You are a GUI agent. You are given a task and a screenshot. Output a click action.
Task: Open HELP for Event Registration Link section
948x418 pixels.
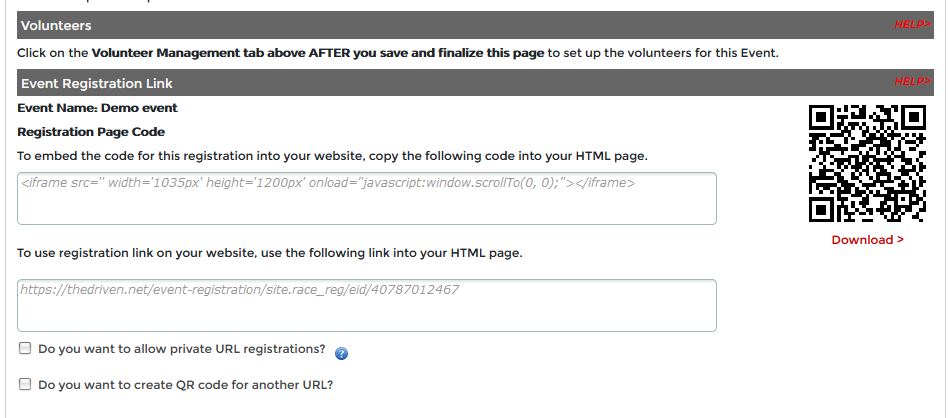pos(912,82)
